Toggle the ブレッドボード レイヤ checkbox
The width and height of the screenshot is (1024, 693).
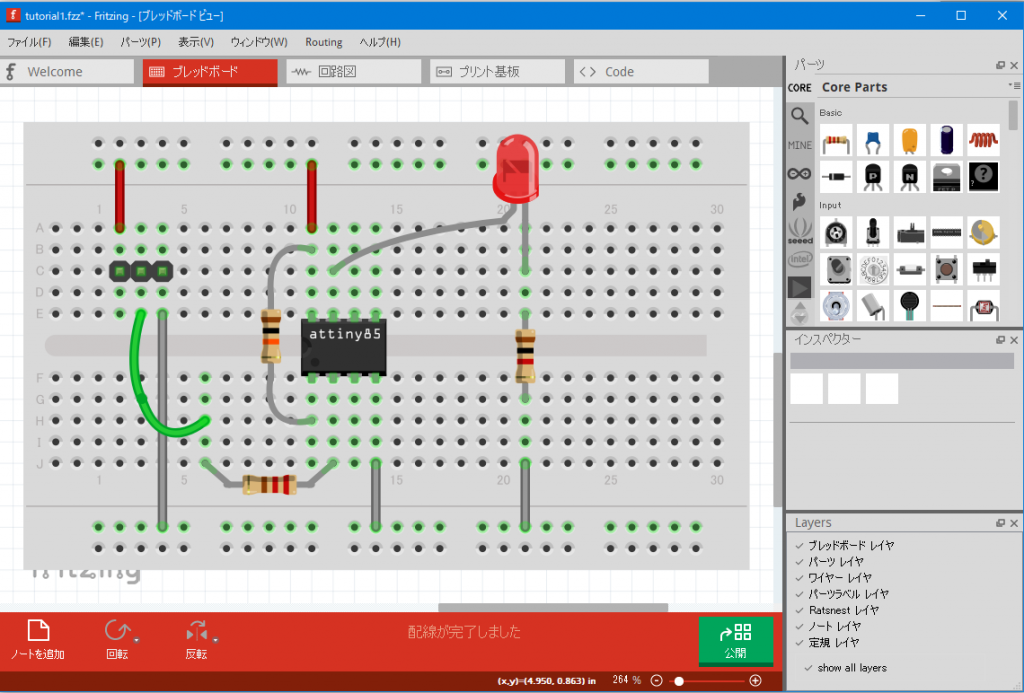pyautogui.click(x=799, y=545)
